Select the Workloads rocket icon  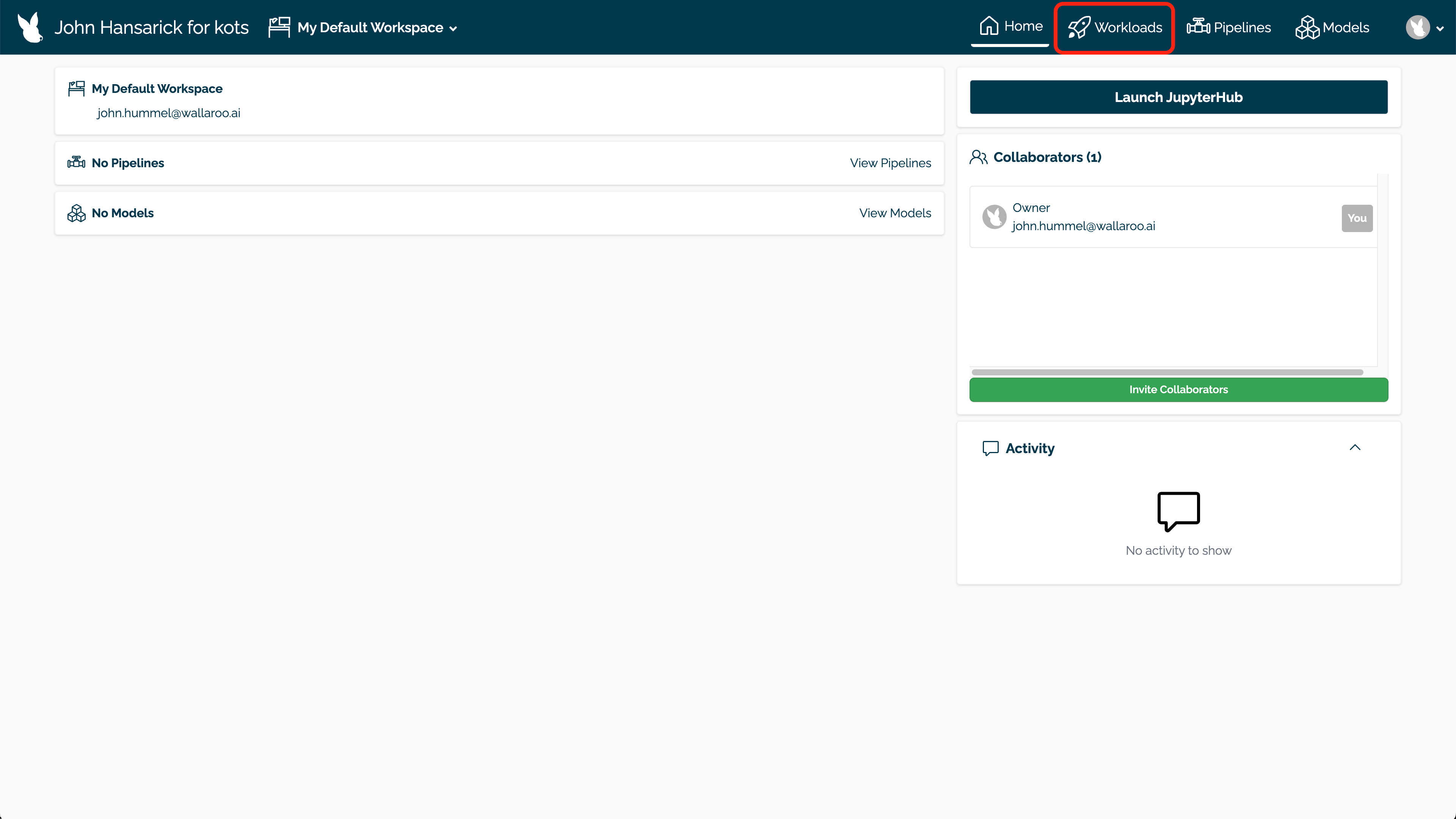click(x=1078, y=27)
